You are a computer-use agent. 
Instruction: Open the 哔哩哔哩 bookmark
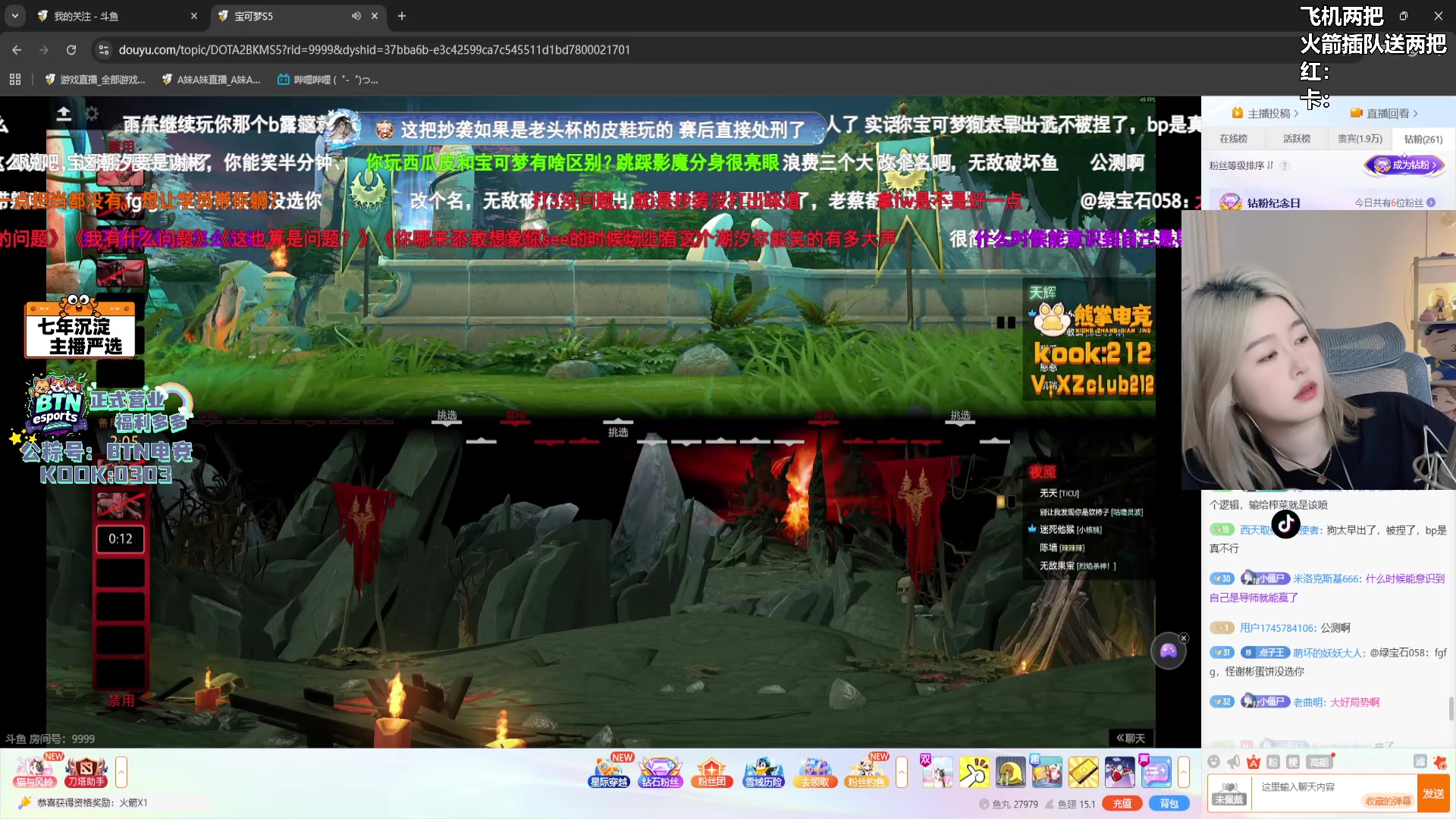[328, 80]
